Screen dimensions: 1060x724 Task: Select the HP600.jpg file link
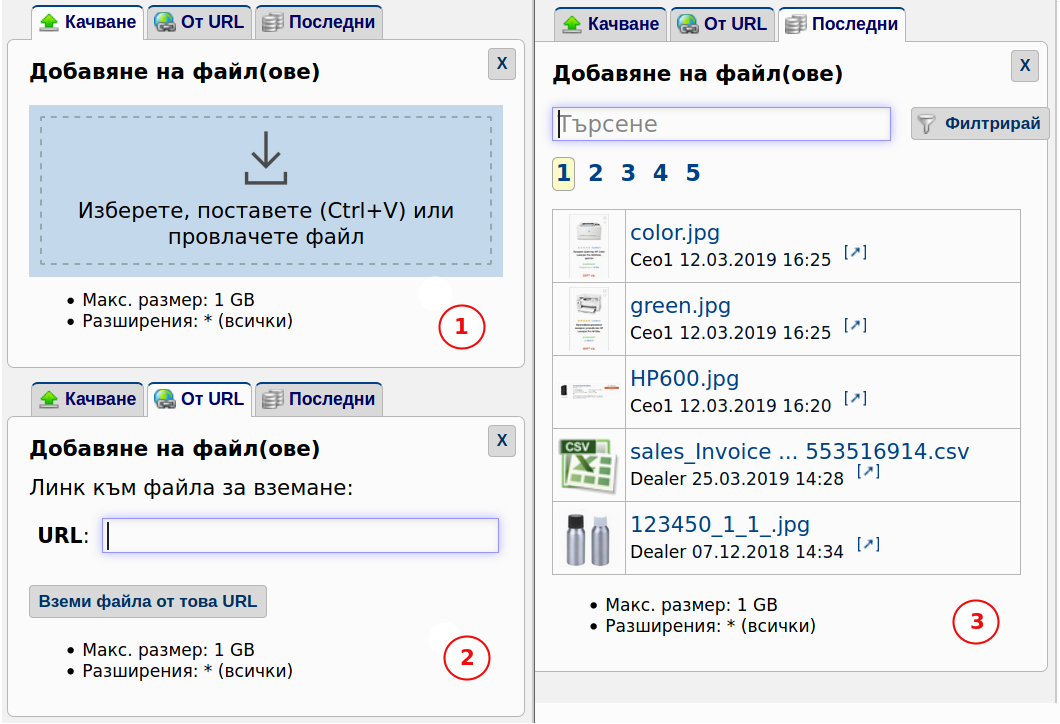click(684, 379)
